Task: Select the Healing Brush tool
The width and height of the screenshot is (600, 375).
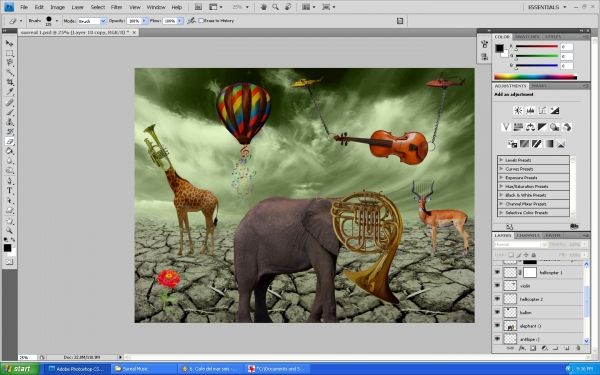Action: 9,103
